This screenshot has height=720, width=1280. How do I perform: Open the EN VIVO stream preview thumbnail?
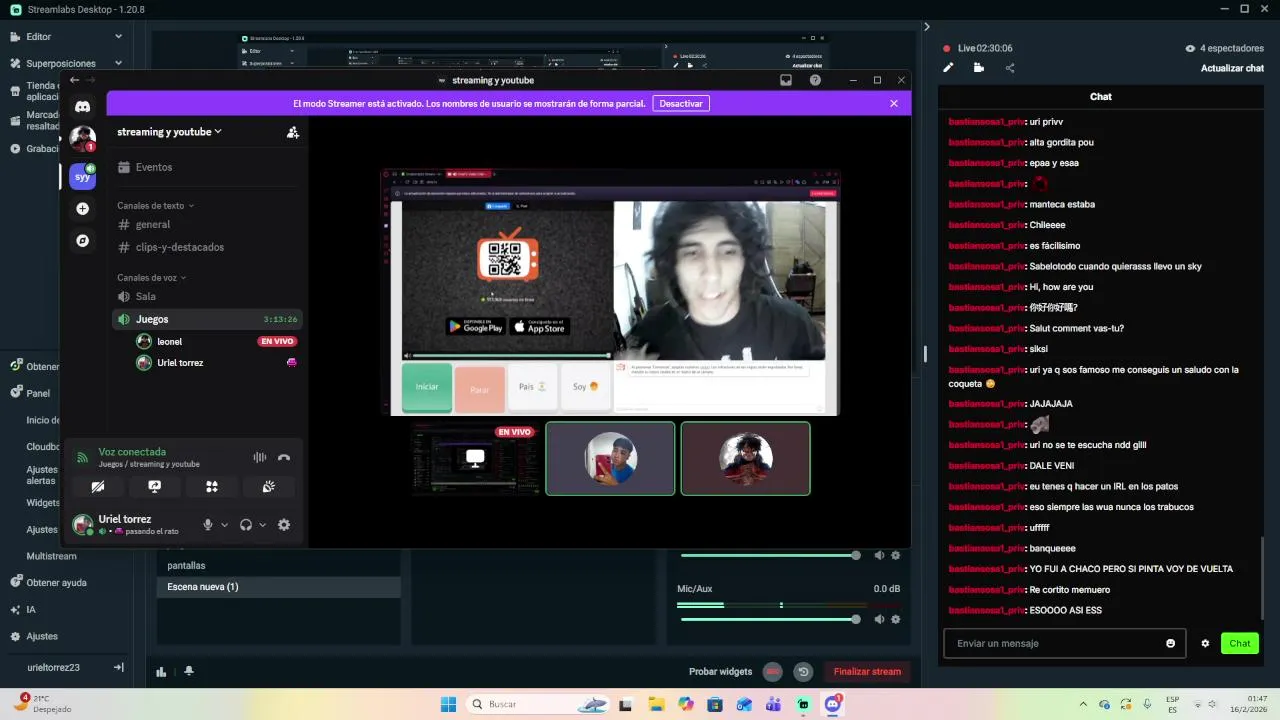click(475, 458)
